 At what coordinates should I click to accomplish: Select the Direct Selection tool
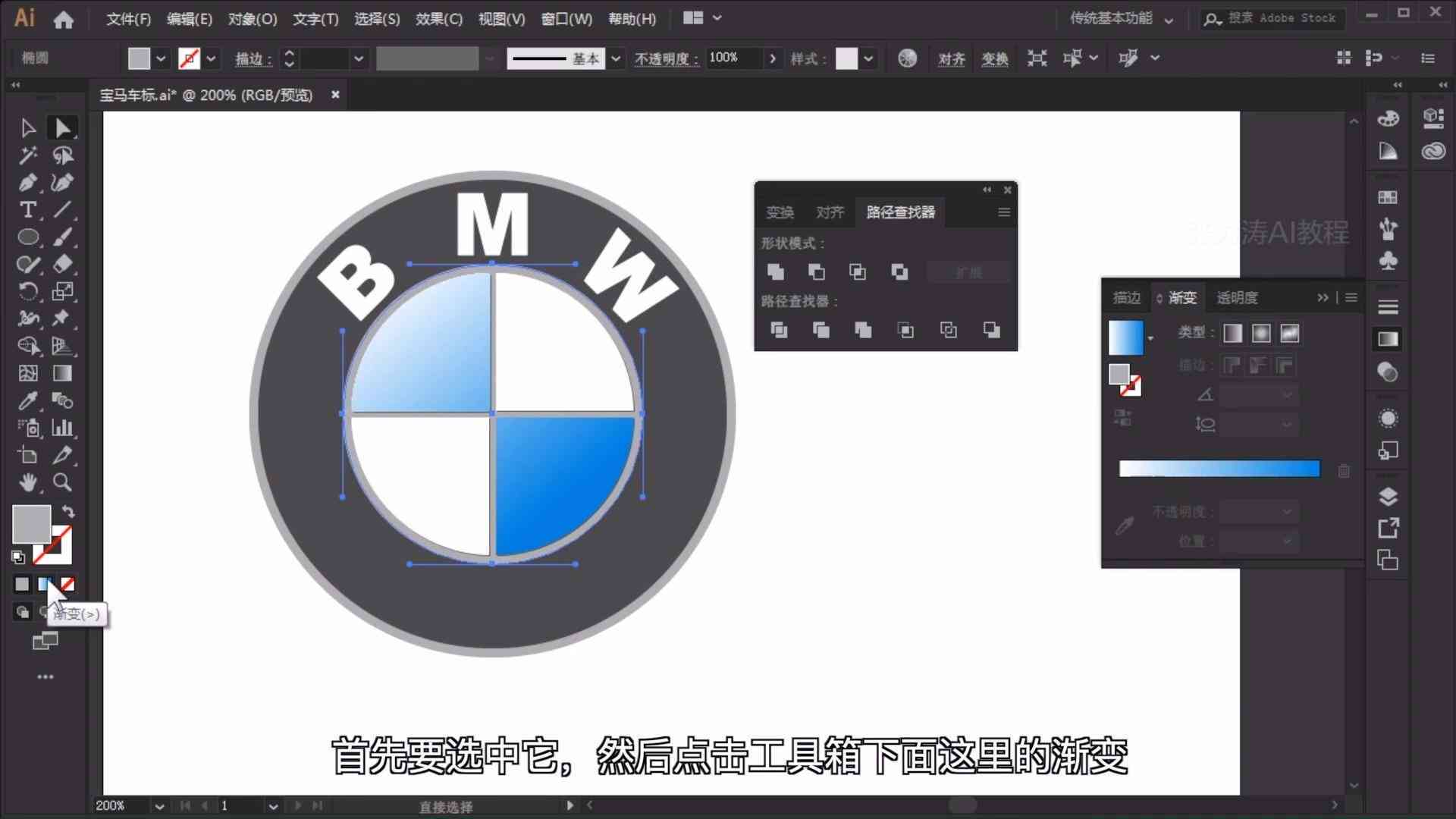[x=62, y=127]
